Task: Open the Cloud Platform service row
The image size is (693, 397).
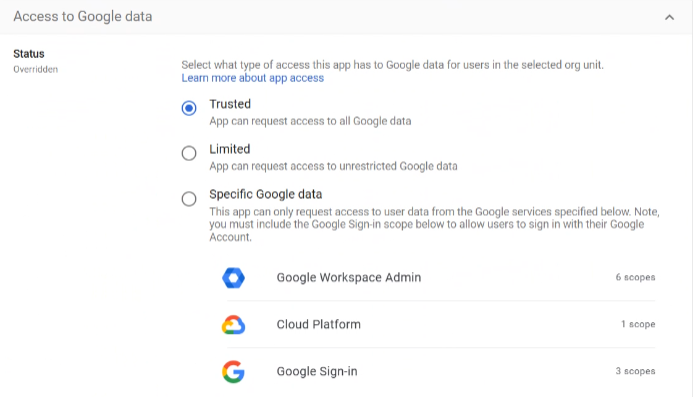Action: coord(438,324)
